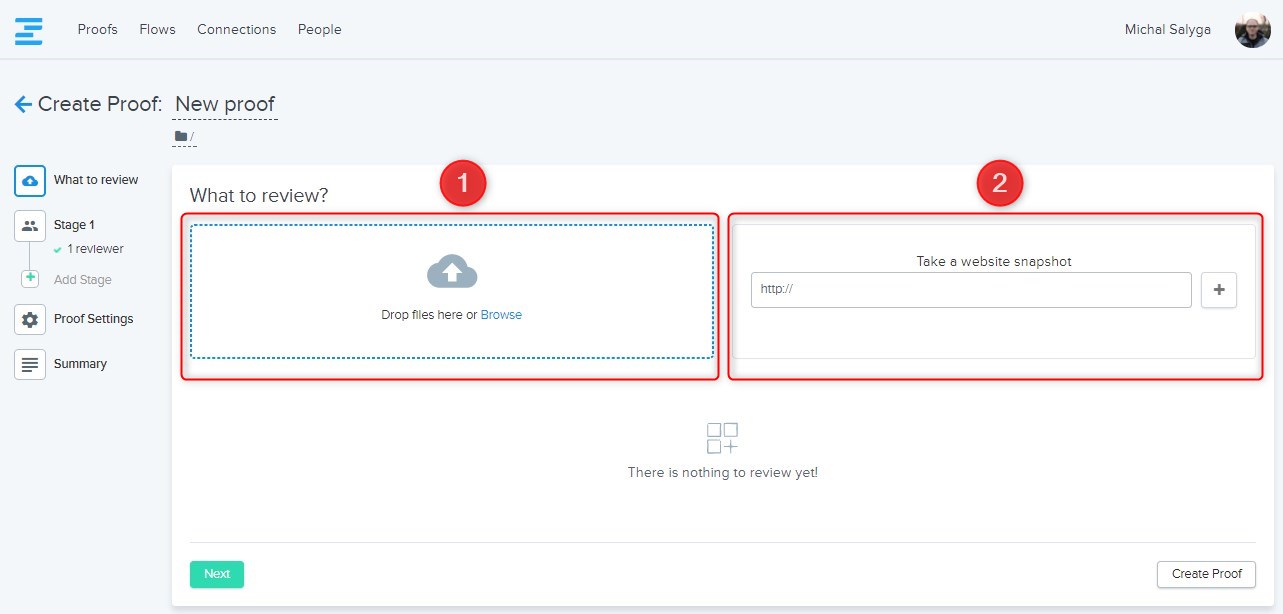The width and height of the screenshot is (1283, 614).
Task: Open the Flows menu
Action: (x=157, y=30)
